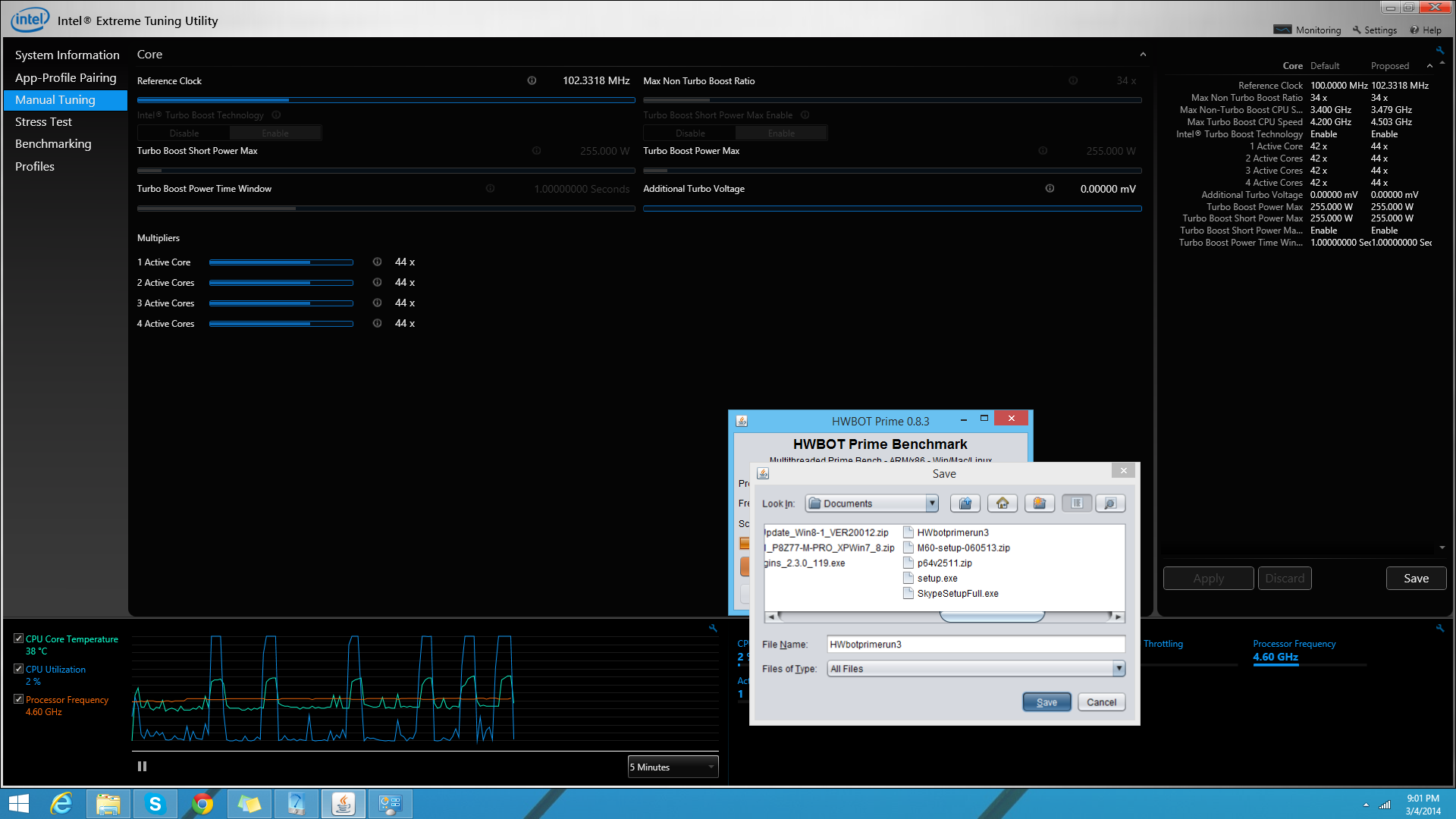The width and height of the screenshot is (1456, 819).
Task: Collapse Core summary in Proposed panel
Action: (x=1429, y=66)
